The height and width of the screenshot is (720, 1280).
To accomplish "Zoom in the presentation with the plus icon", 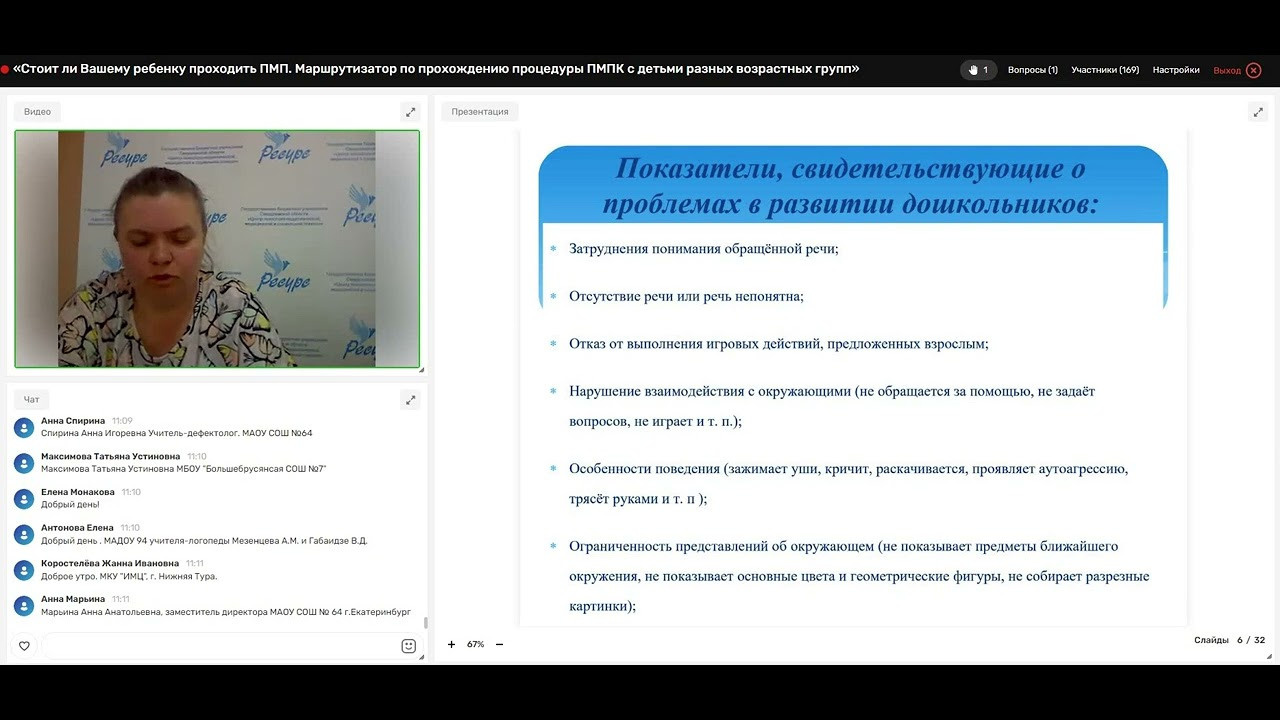I will [x=451, y=644].
